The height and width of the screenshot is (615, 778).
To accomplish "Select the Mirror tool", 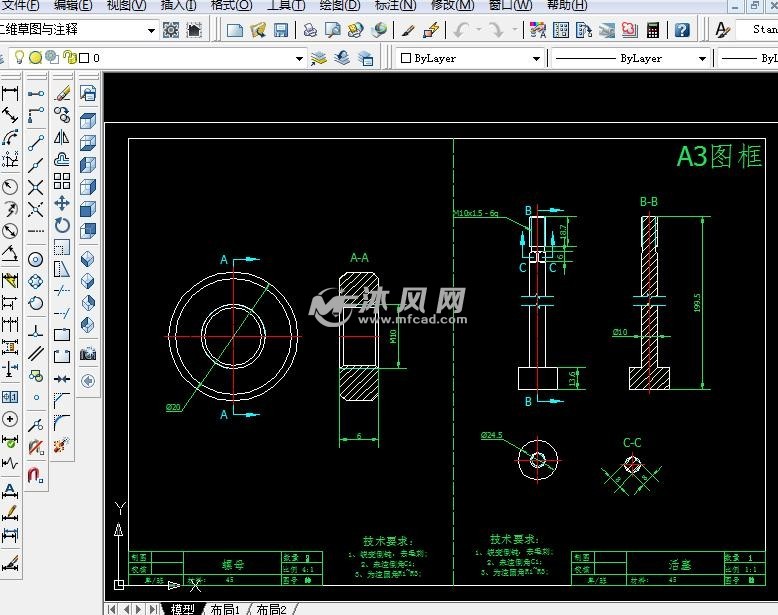I will pyautogui.click(x=62, y=137).
